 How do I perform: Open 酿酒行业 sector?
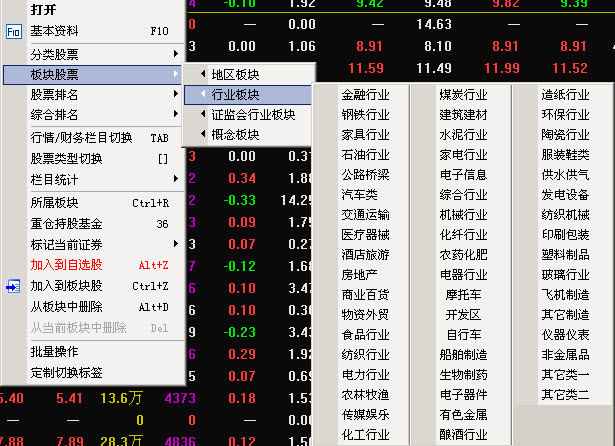tap(463, 435)
